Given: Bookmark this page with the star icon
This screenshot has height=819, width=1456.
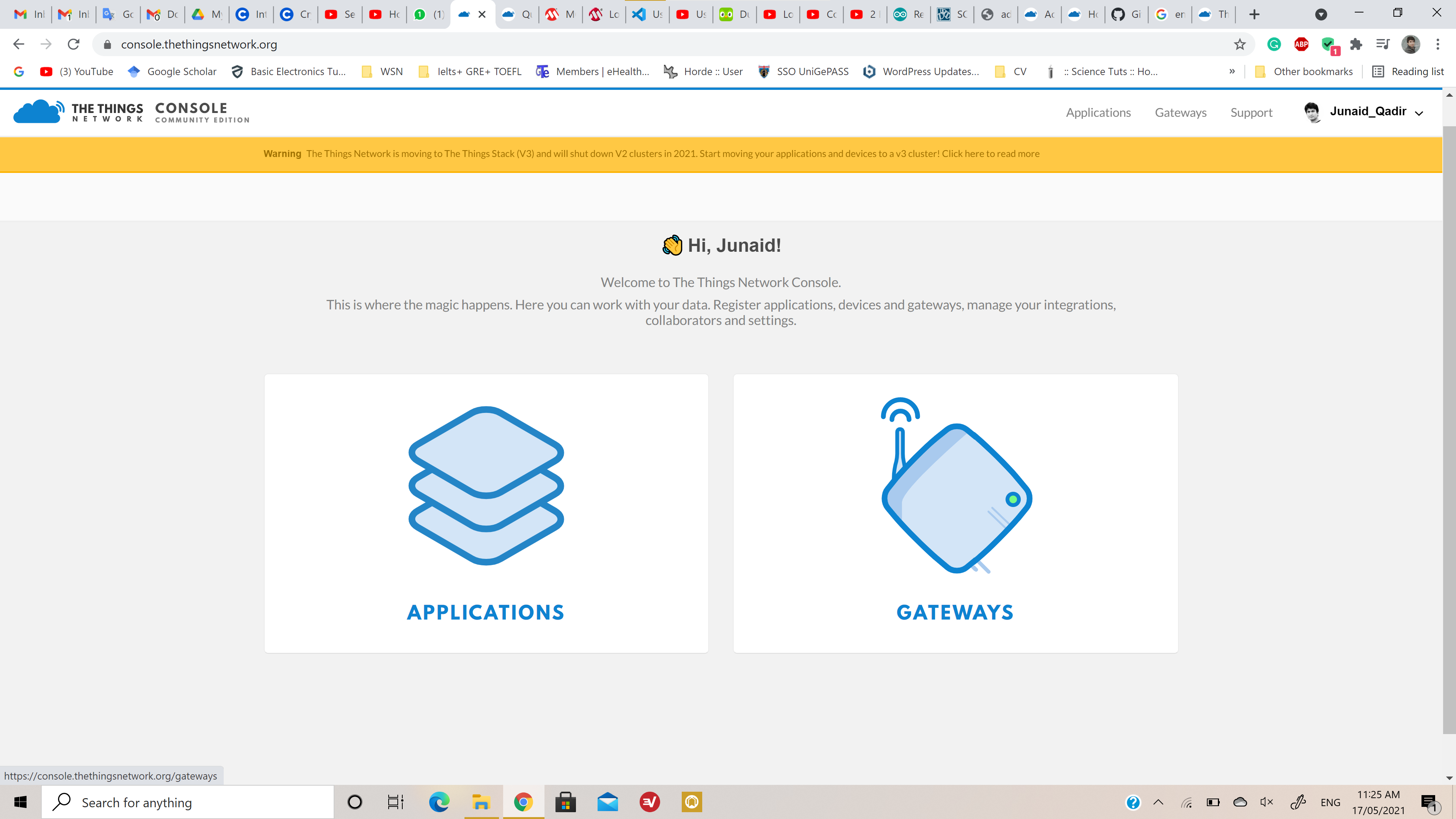Looking at the screenshot, I should [x=1239, y=44].
